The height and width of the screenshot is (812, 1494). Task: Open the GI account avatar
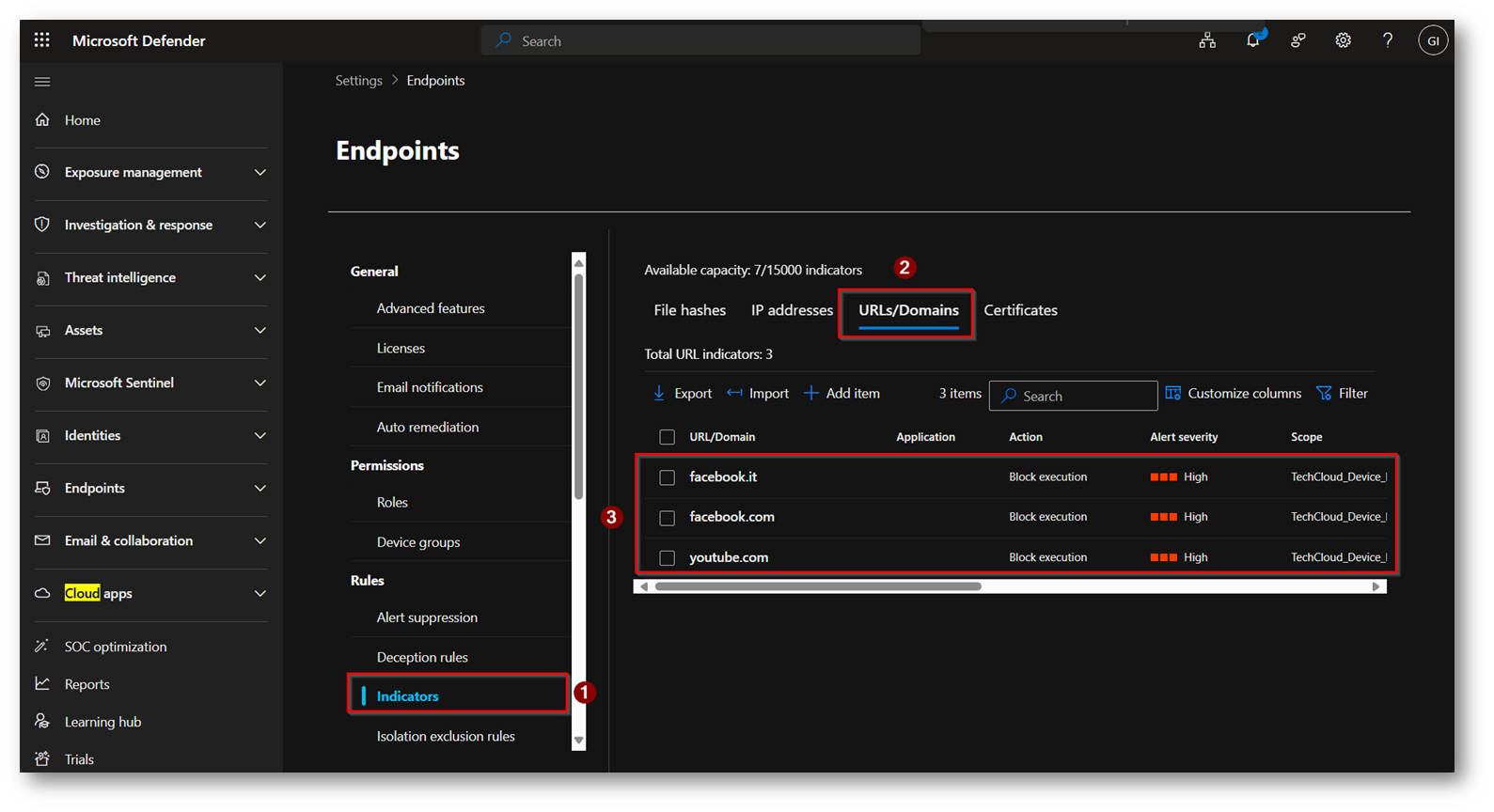point(1432,40)
